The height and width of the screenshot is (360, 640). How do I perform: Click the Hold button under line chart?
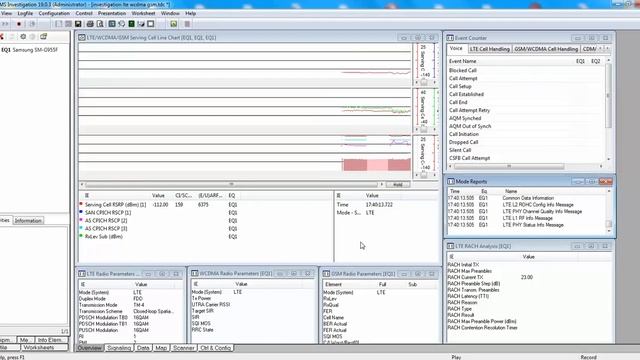pos(398,185)
